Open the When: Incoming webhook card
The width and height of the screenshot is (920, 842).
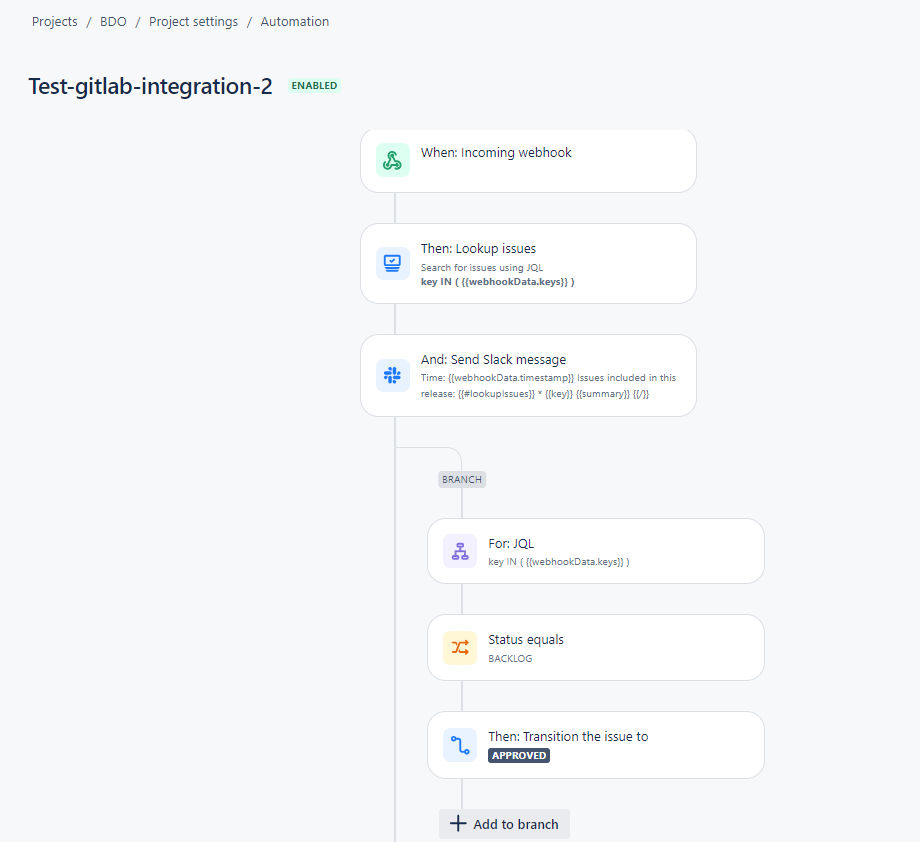[x=528, y=160]
